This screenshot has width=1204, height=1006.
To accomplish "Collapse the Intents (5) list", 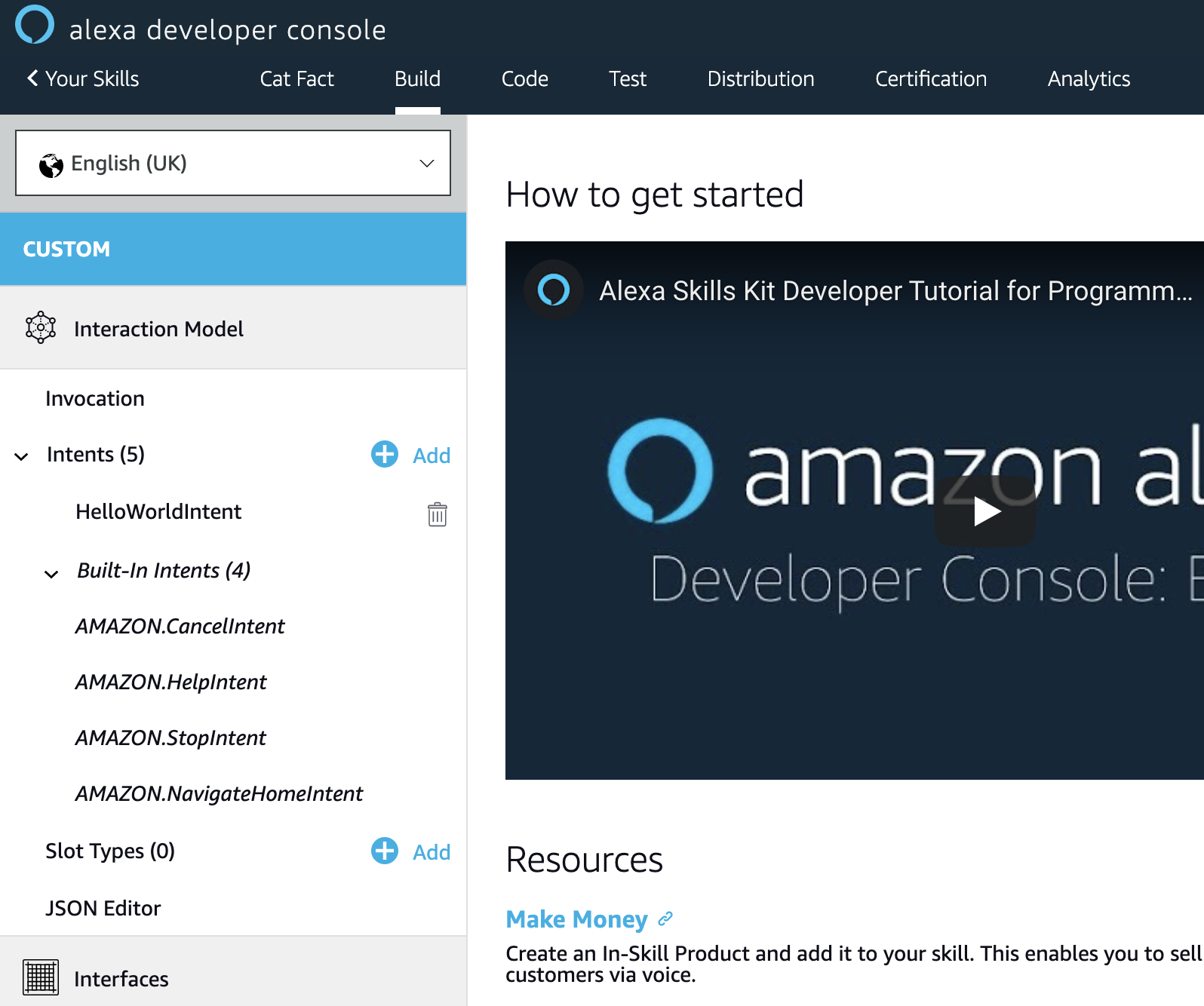I will 22,455.
